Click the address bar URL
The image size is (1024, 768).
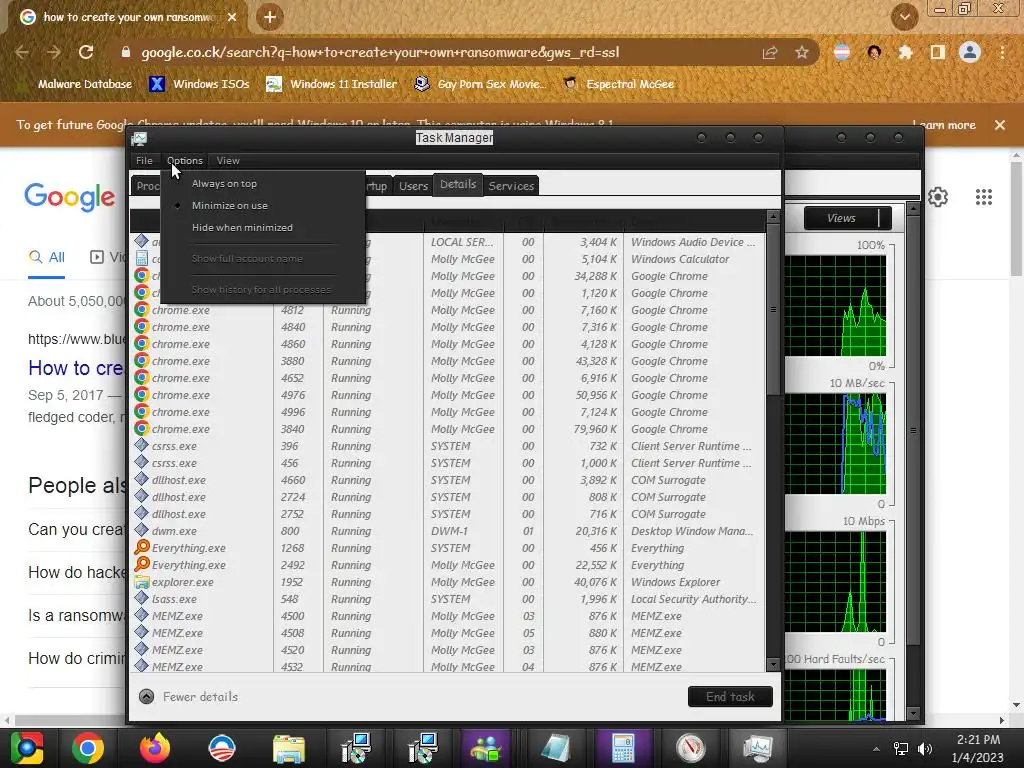point(380,52)
